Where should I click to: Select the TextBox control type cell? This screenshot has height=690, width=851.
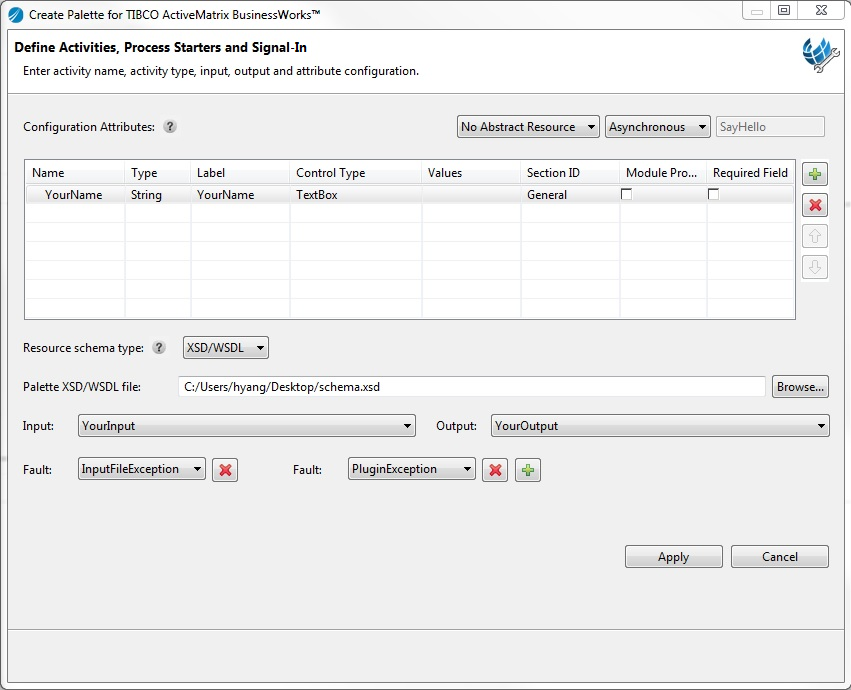tap(356, 195)
